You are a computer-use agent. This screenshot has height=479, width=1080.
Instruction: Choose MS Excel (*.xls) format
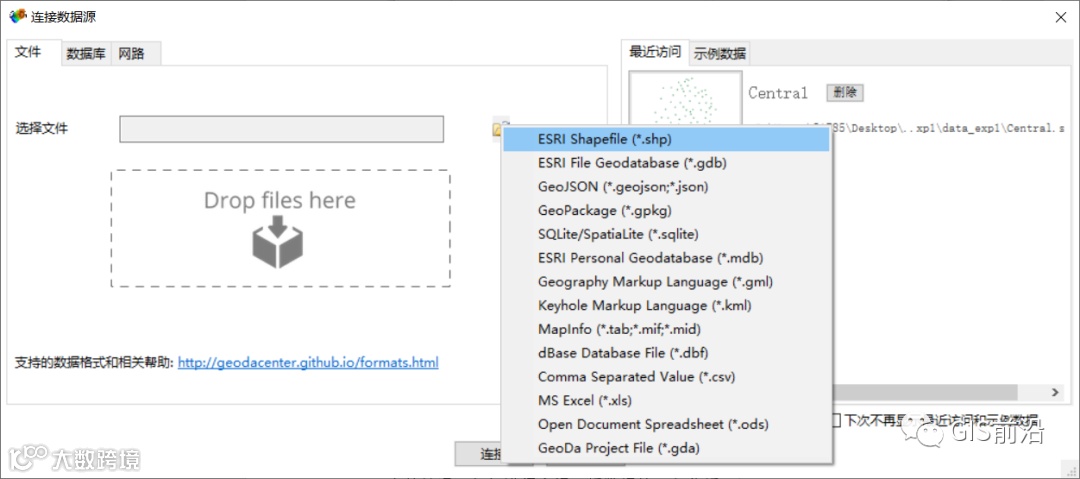pyautogui.click(x=666, y=400)
